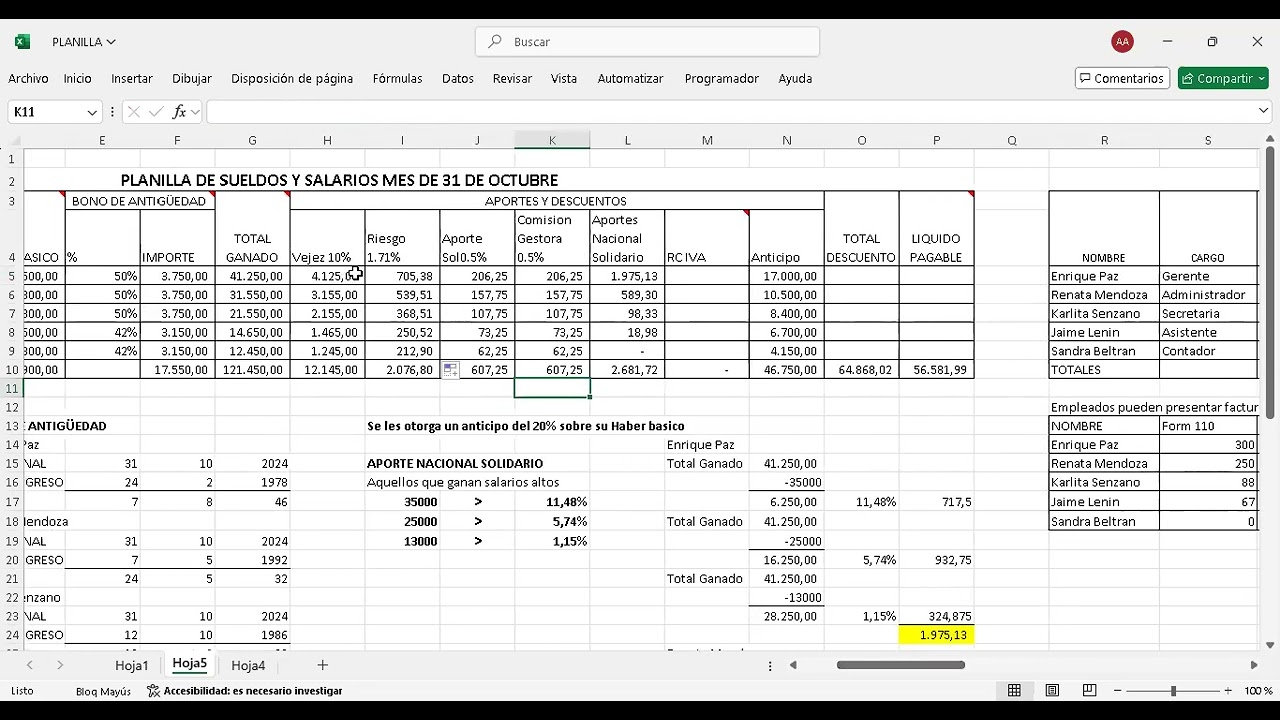The width and height of the screenshot is (1280, 720).
Task: Click the Excel app icon in title bar
Action: pyautogui.click(x=22, y=42)
